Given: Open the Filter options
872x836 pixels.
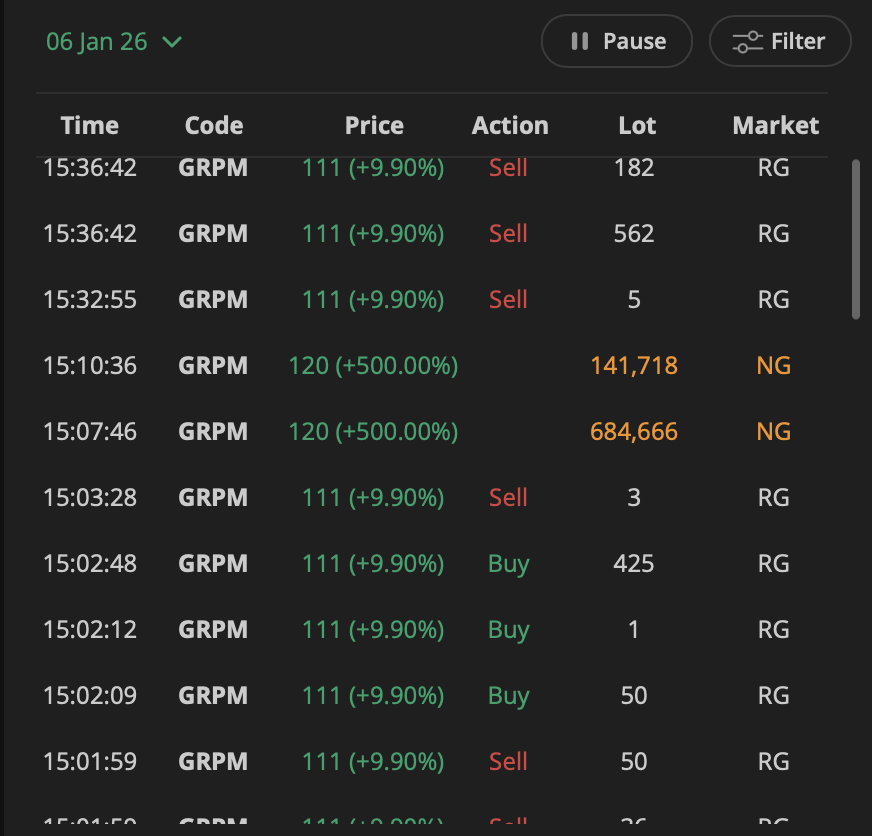Looking at the screenshot, I should pyautogui.click(x=780, y=41).
